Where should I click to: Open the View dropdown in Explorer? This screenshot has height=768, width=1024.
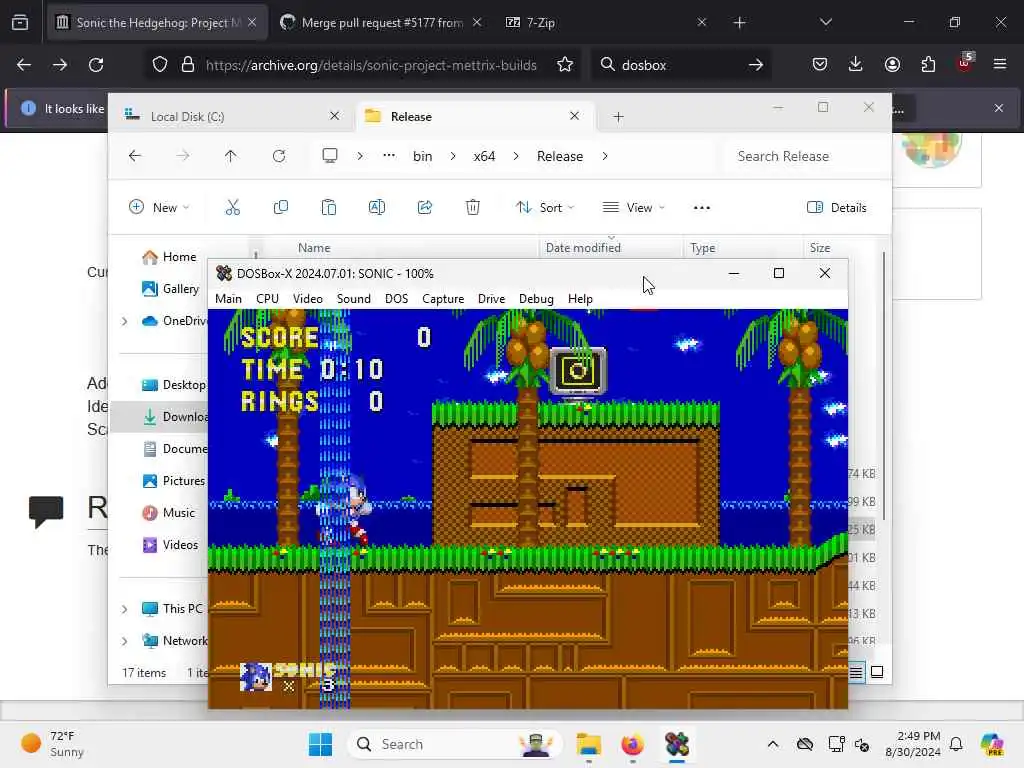pos(633,208)
